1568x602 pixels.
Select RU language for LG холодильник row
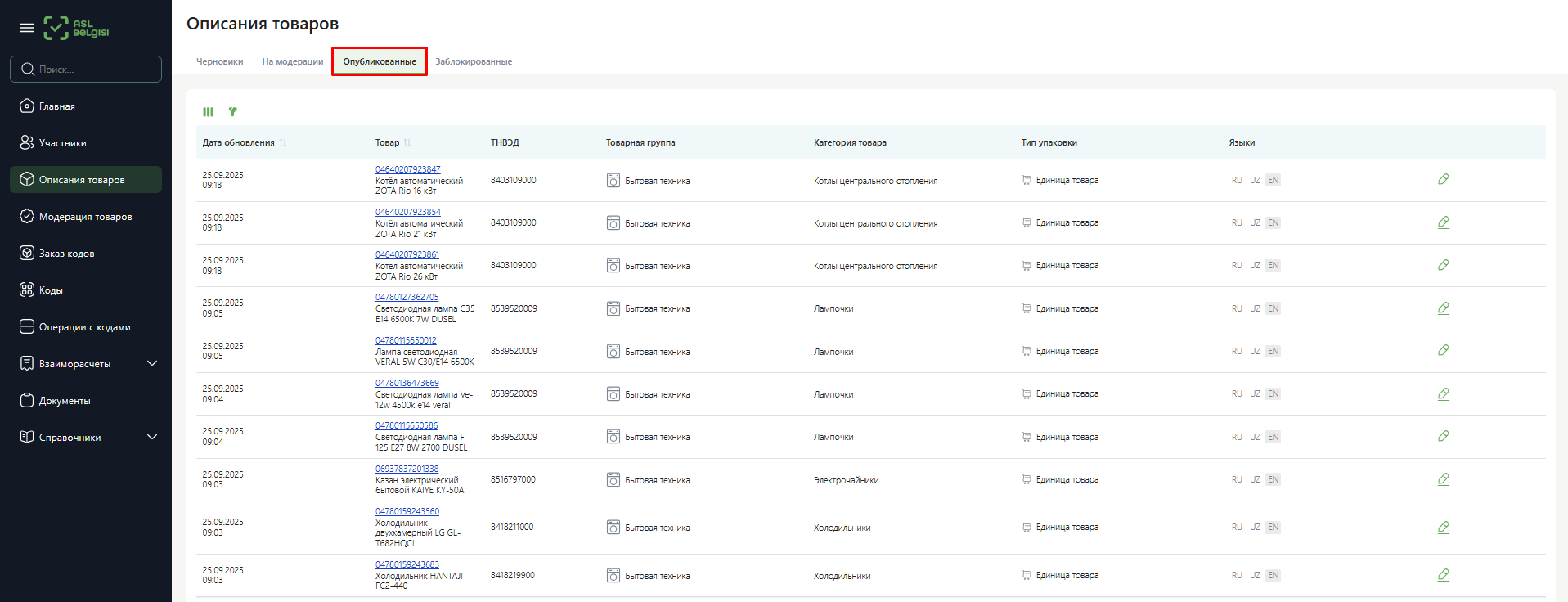(1237, 527)
